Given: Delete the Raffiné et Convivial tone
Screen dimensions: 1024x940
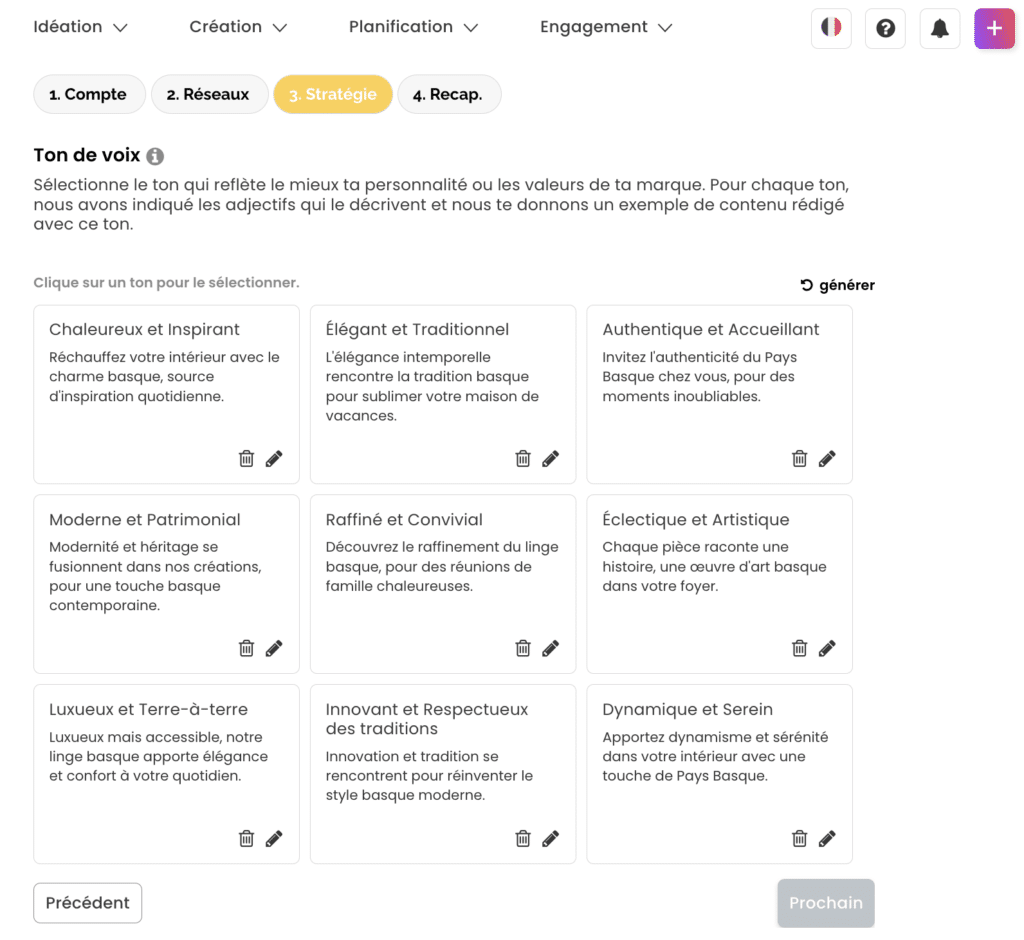Looking at the screenshot, I should pyautogui.click(x=523, y=649).
